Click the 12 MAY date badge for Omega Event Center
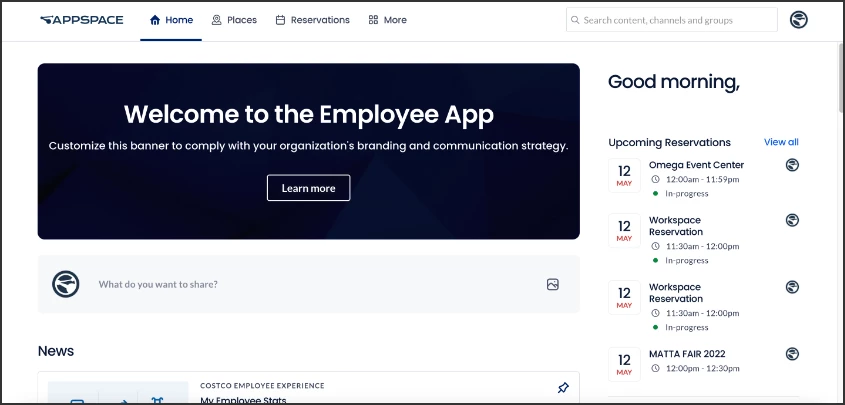 (624, 176)
